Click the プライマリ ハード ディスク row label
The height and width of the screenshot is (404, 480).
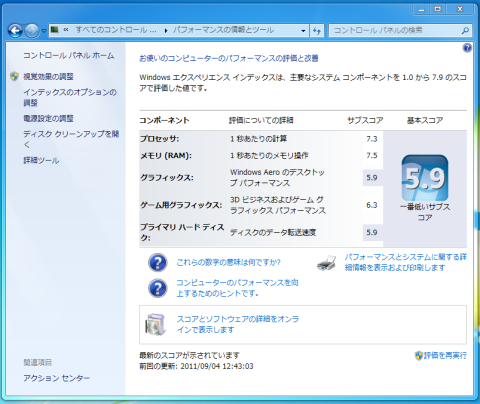coord(182,232)
